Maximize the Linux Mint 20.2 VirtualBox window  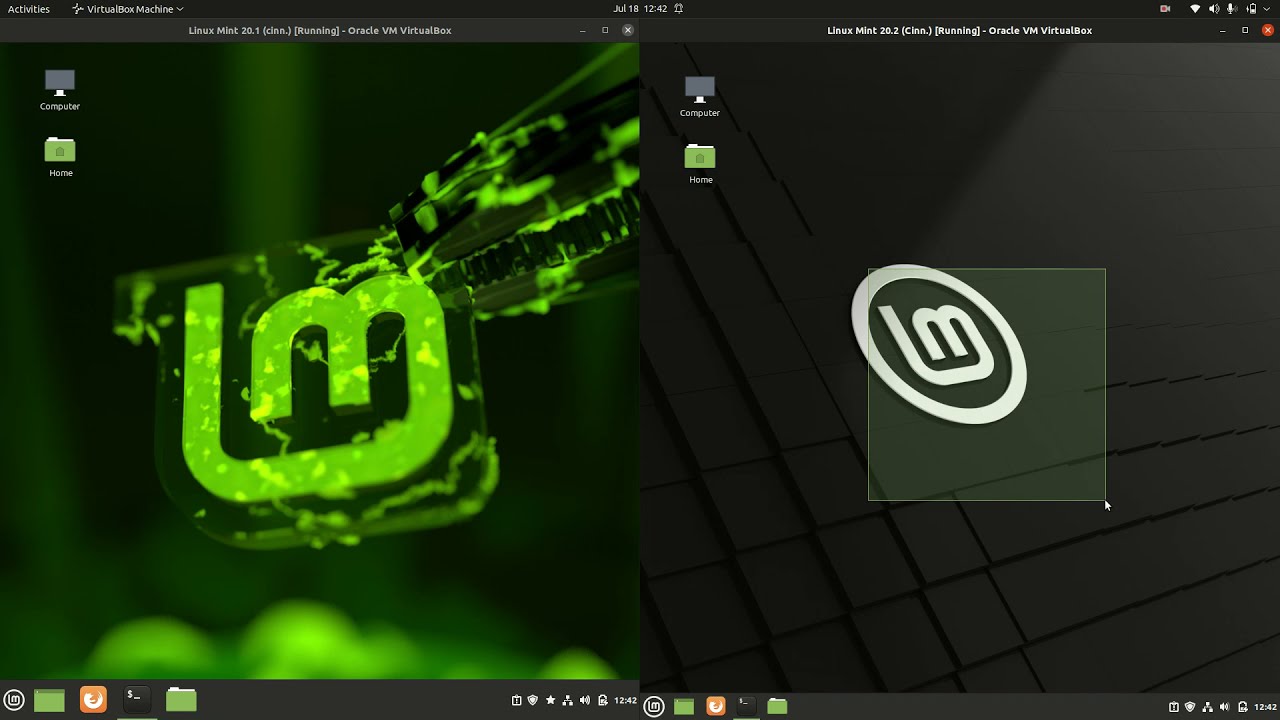(x=1245, y=30)
